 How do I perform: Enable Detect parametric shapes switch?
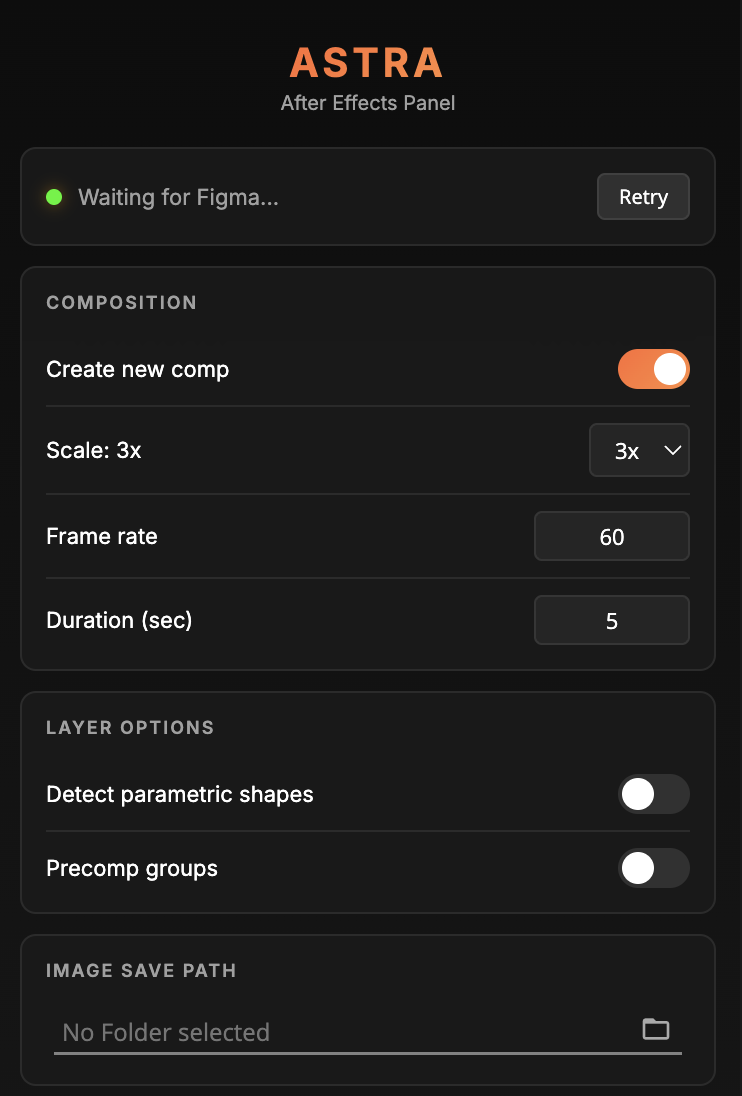(653, 794)
